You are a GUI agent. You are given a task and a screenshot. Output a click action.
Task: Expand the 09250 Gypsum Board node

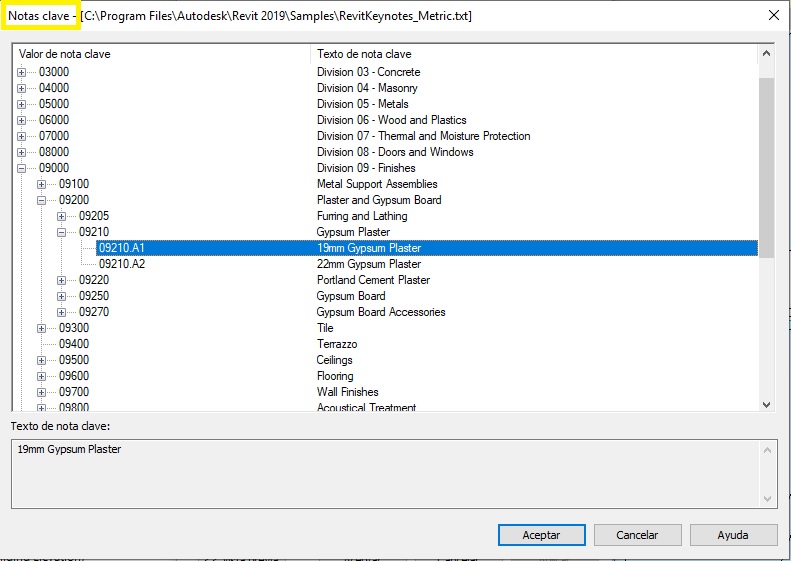62,296
